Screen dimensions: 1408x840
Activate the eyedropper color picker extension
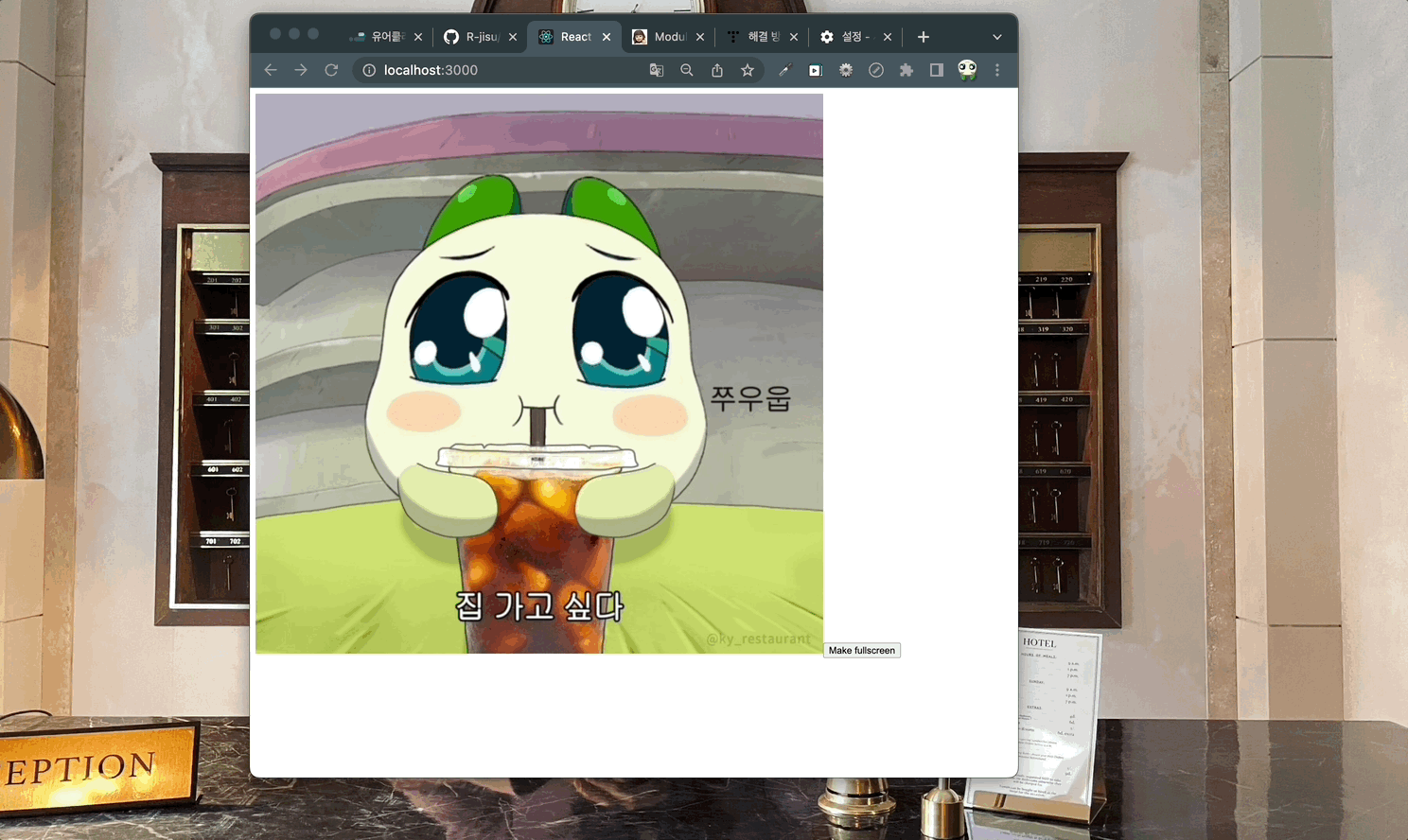pyautogui.click(x=784, y=70)
